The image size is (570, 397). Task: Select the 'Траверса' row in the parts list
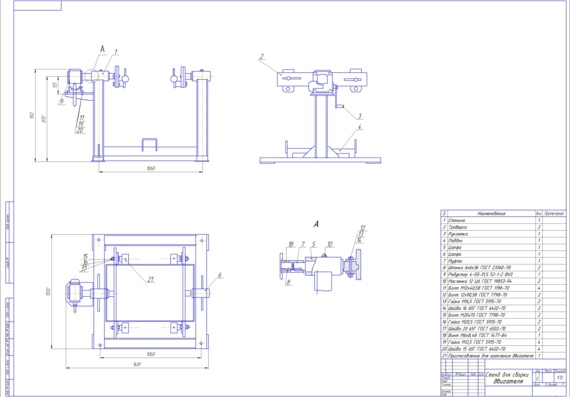point(503,227)
